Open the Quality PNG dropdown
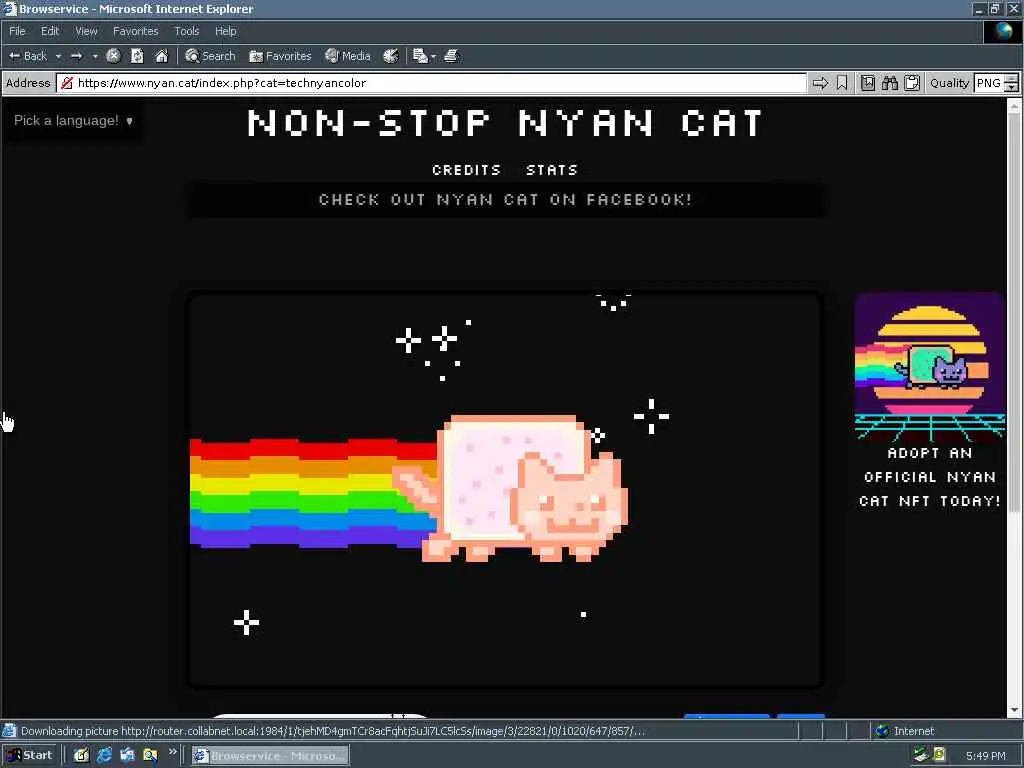This screenshot has width=1024, height=768. 996,83
